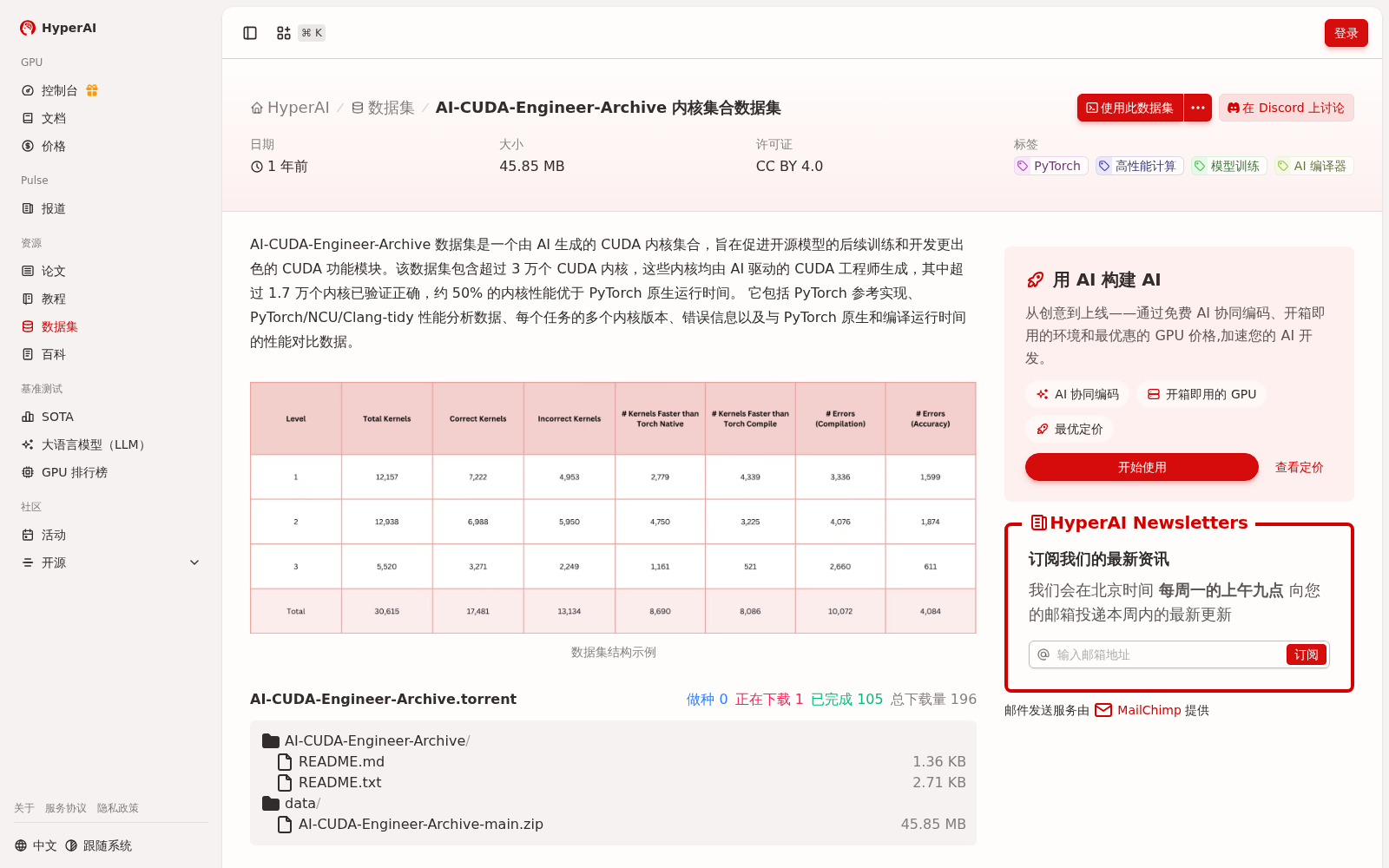The image size is (1389, 868).
Task: Open the 查看定价 link
Action: 1299,467
